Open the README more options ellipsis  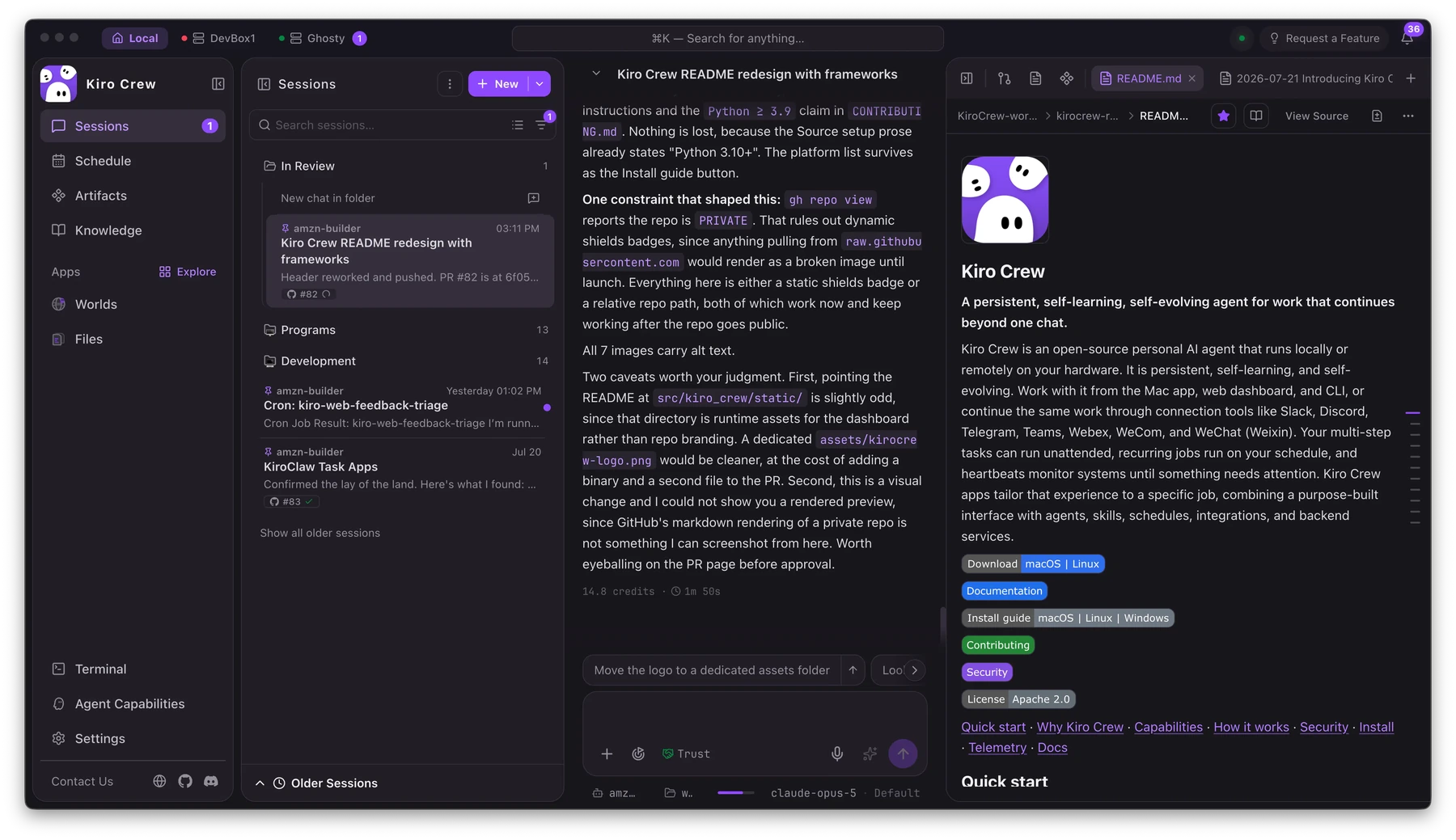[x=1408, y=116]
